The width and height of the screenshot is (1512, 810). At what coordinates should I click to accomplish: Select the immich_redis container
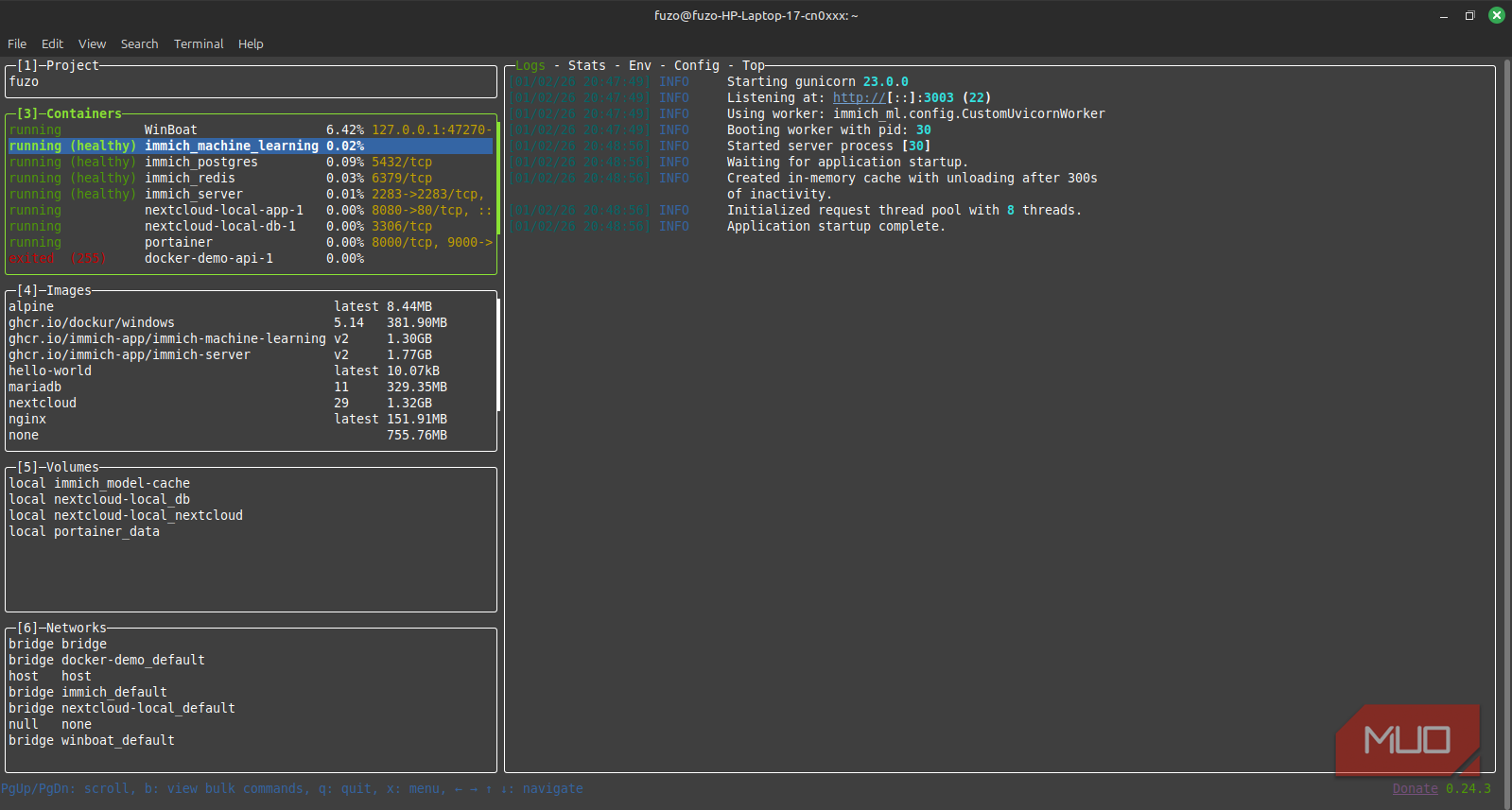click(251, 178)
